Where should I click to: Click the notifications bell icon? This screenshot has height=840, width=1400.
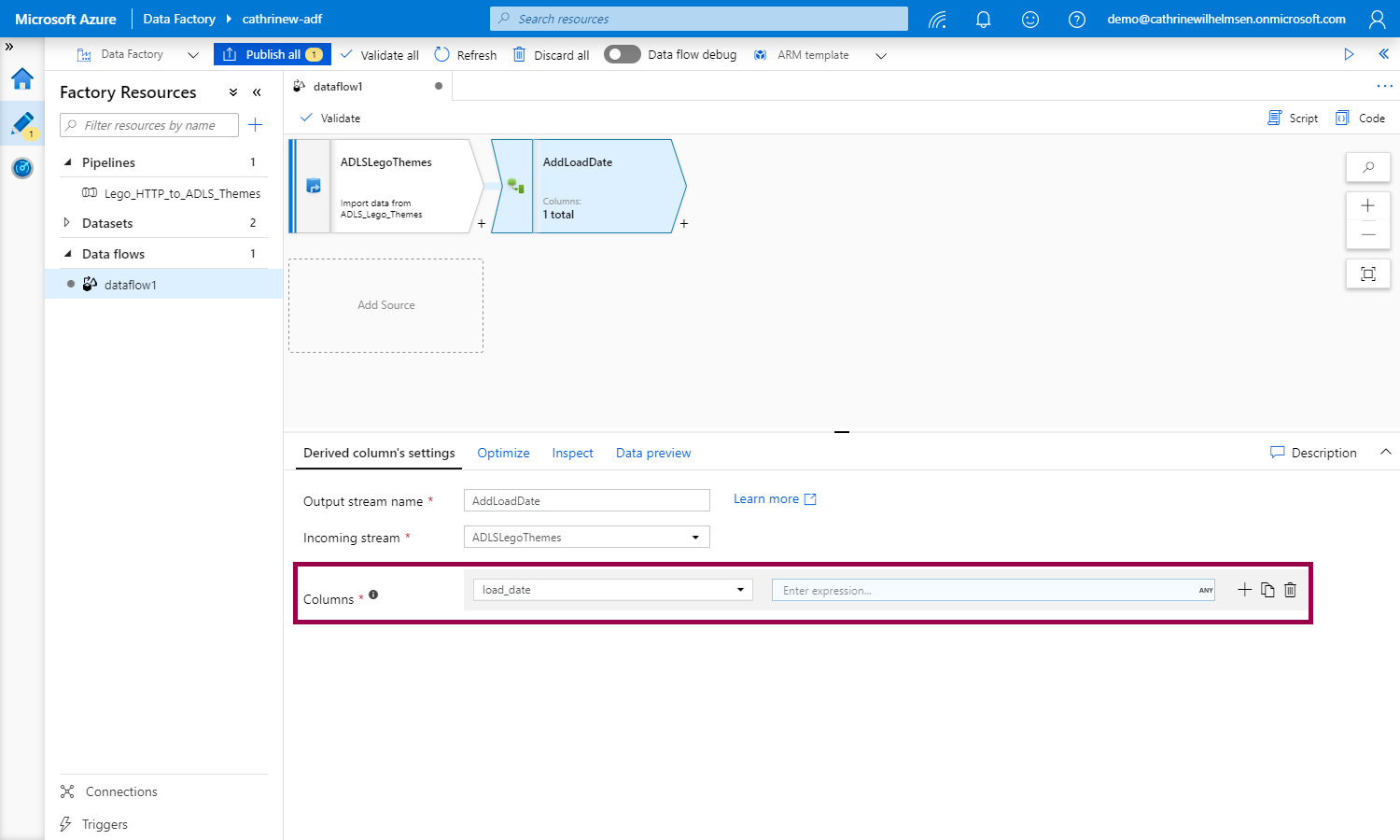pyautogui.click(x=983, y=20)
